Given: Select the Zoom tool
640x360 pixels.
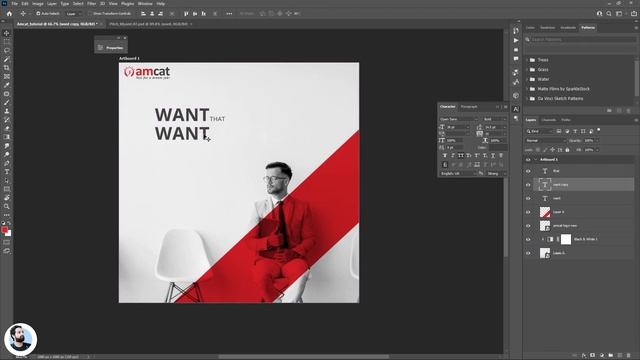Looking at the screenshot, I should (7, 207).
